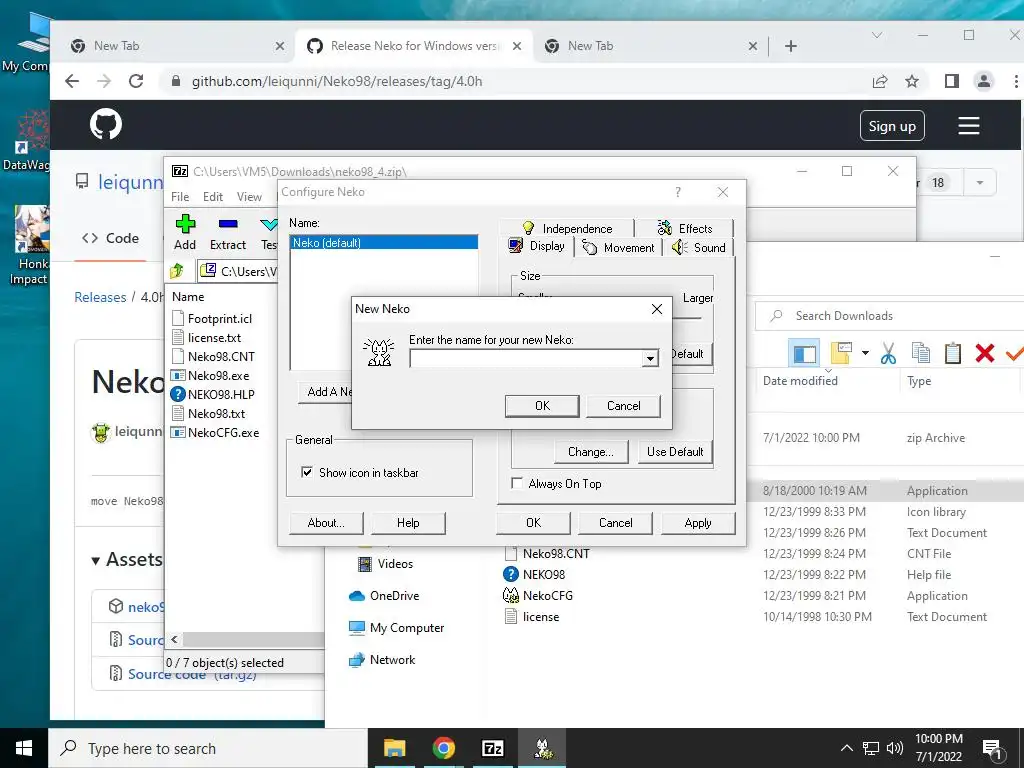The width and height of the screenshot is (1024, 768).
Task: Select OneDrive in Explorer navigation pane
Action: tap(383, 596)
